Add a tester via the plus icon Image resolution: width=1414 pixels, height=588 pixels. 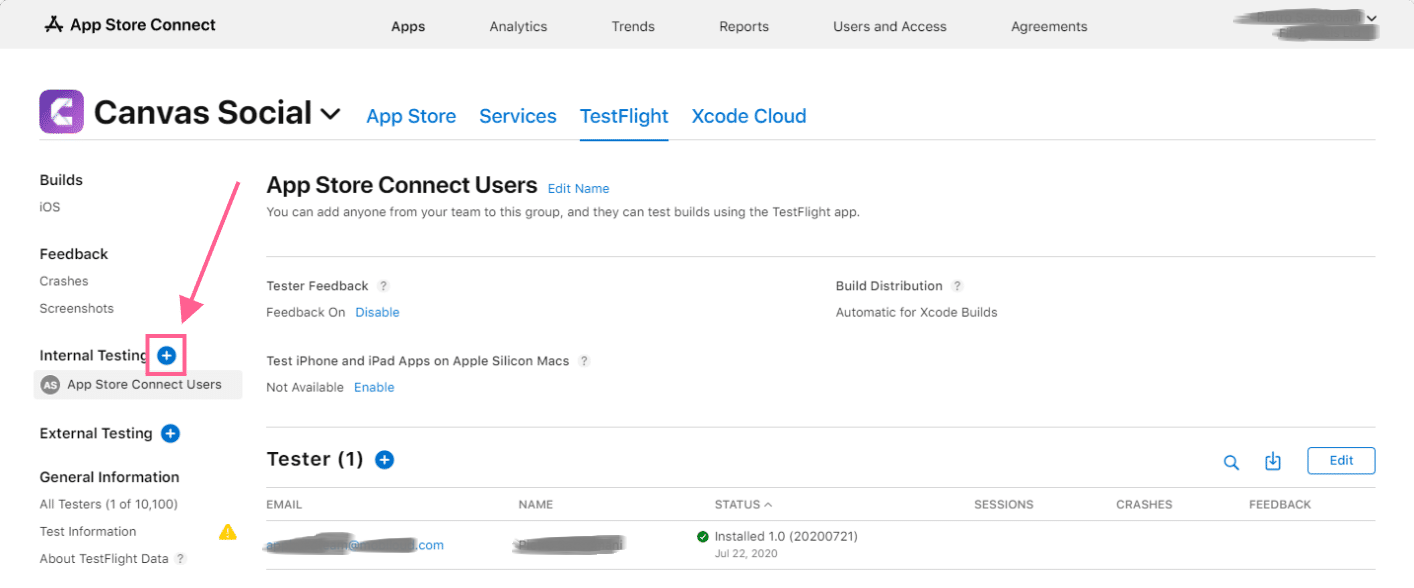tap(384, 459)
